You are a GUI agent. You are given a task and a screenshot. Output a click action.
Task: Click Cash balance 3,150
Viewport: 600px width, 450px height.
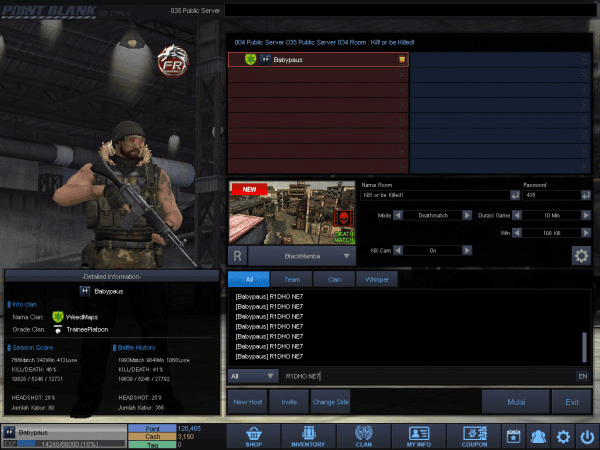[186, 437]
